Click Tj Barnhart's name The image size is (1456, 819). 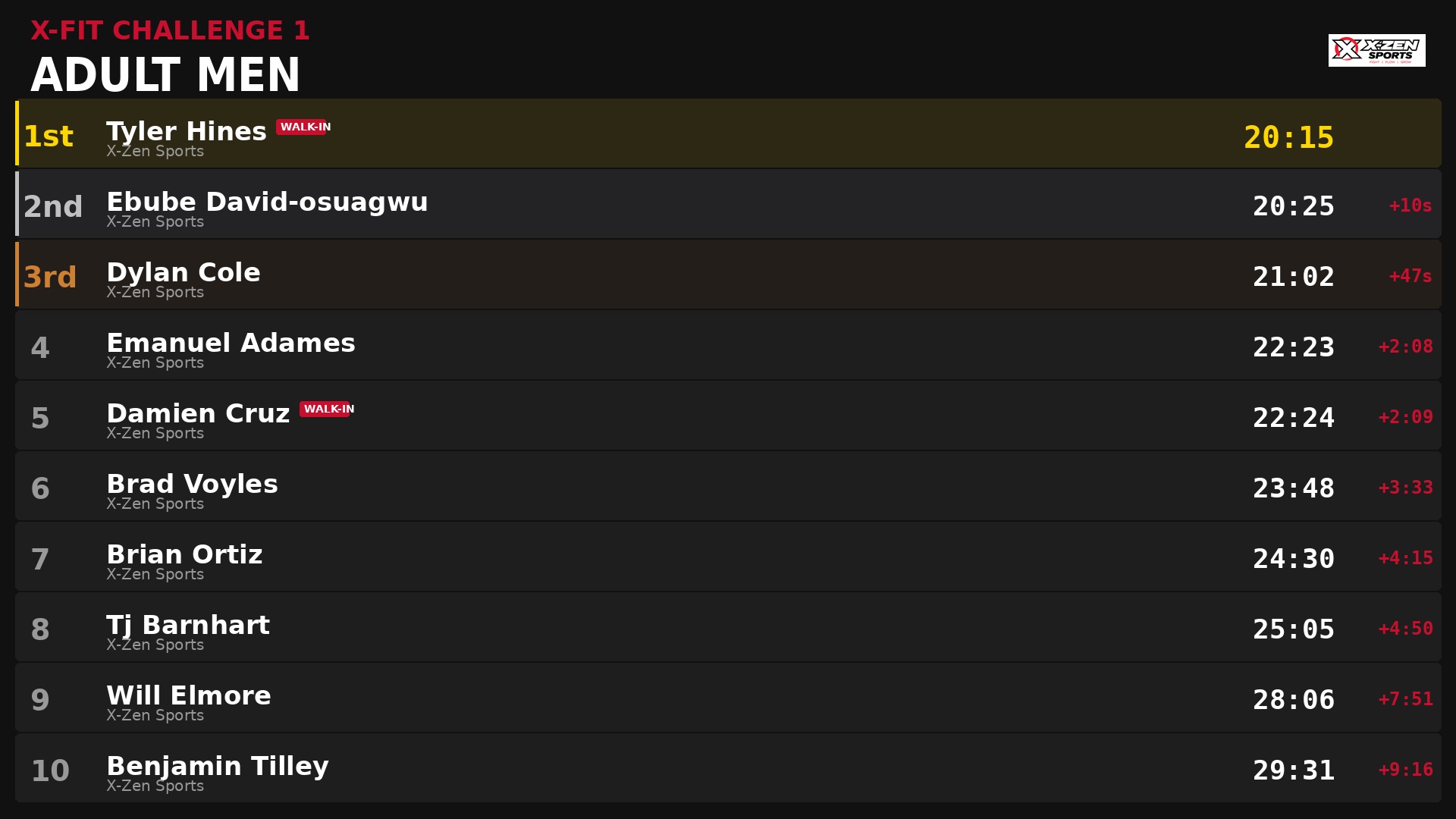(x=188, y=625)
